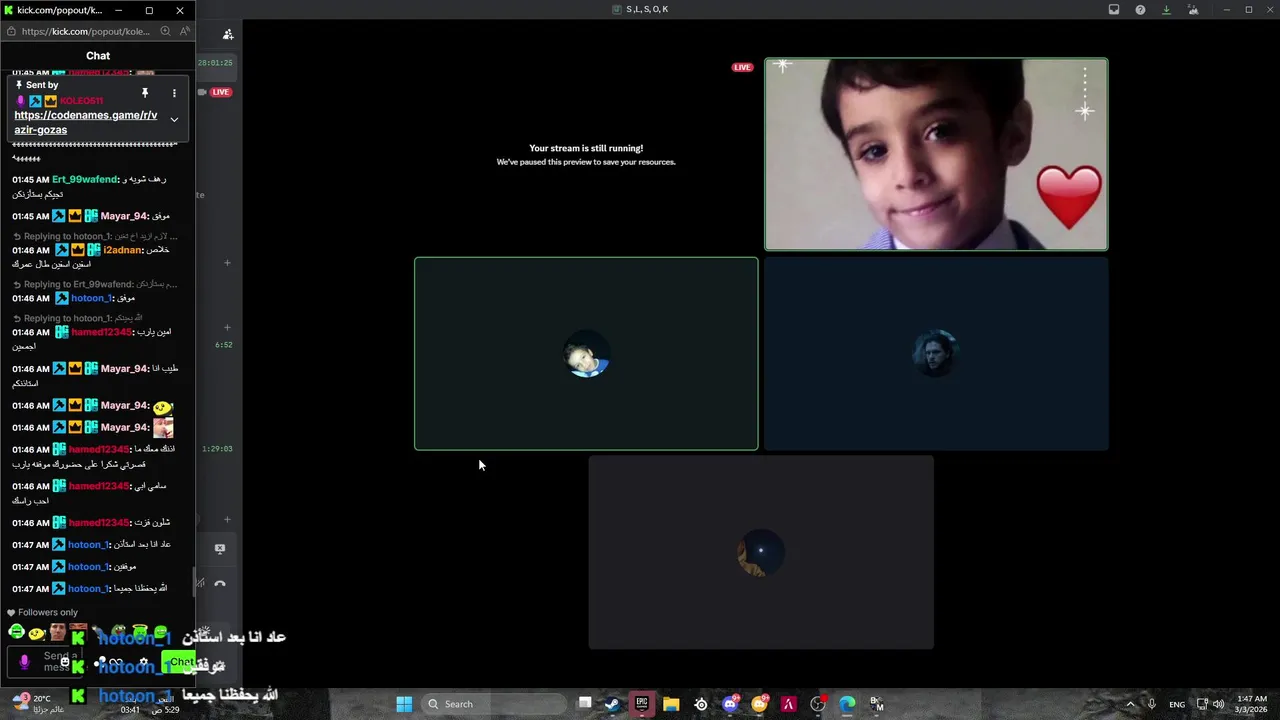The height and width of the screenshot is (720, 1280).
Task: Open emoji picker in chat input
Action: 66,661
